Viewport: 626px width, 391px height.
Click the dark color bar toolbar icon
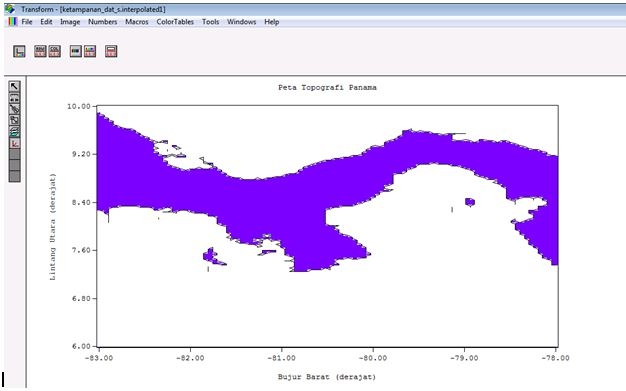click(x=76, y=51)
